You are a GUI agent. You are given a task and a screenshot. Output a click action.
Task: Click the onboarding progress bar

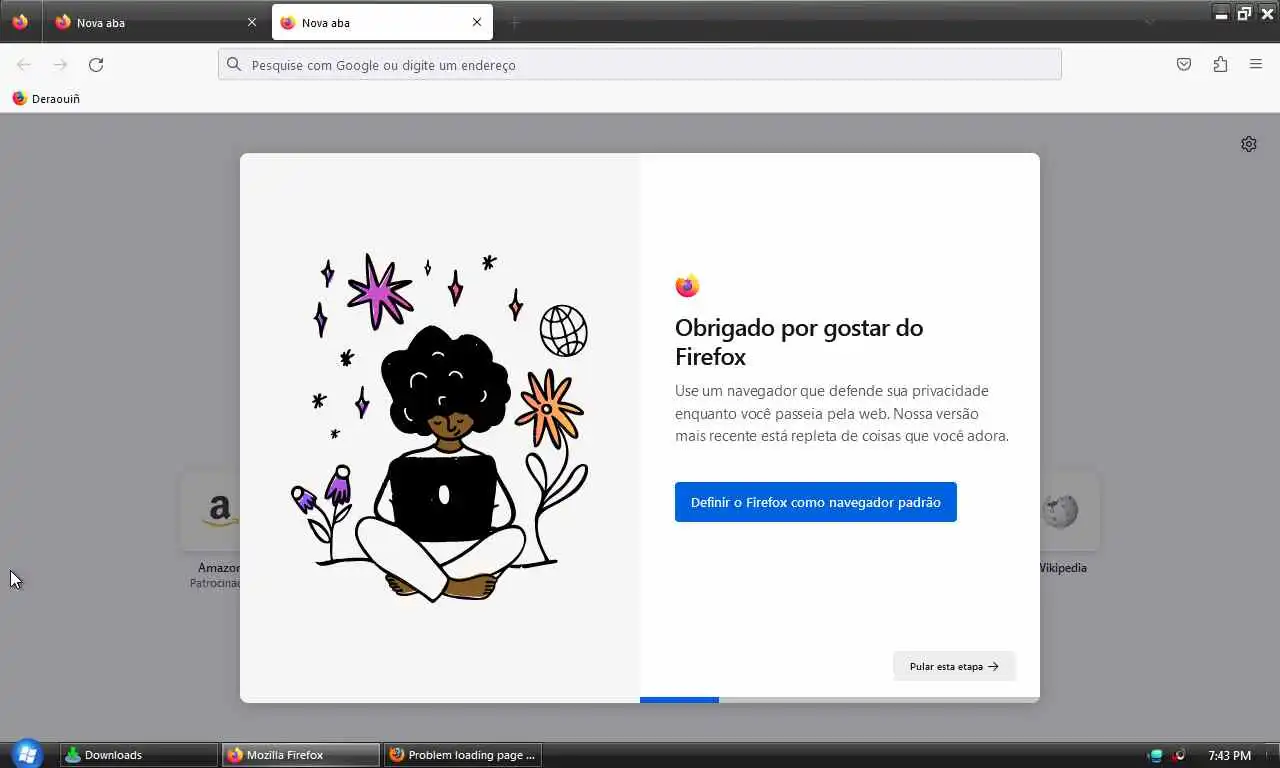[x=840, y=700]
